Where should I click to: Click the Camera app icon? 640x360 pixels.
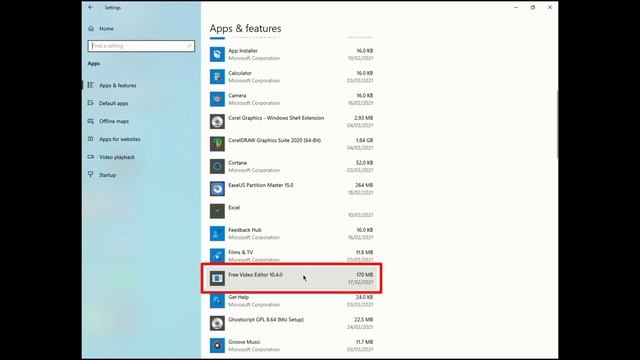(x=217, y=99)
